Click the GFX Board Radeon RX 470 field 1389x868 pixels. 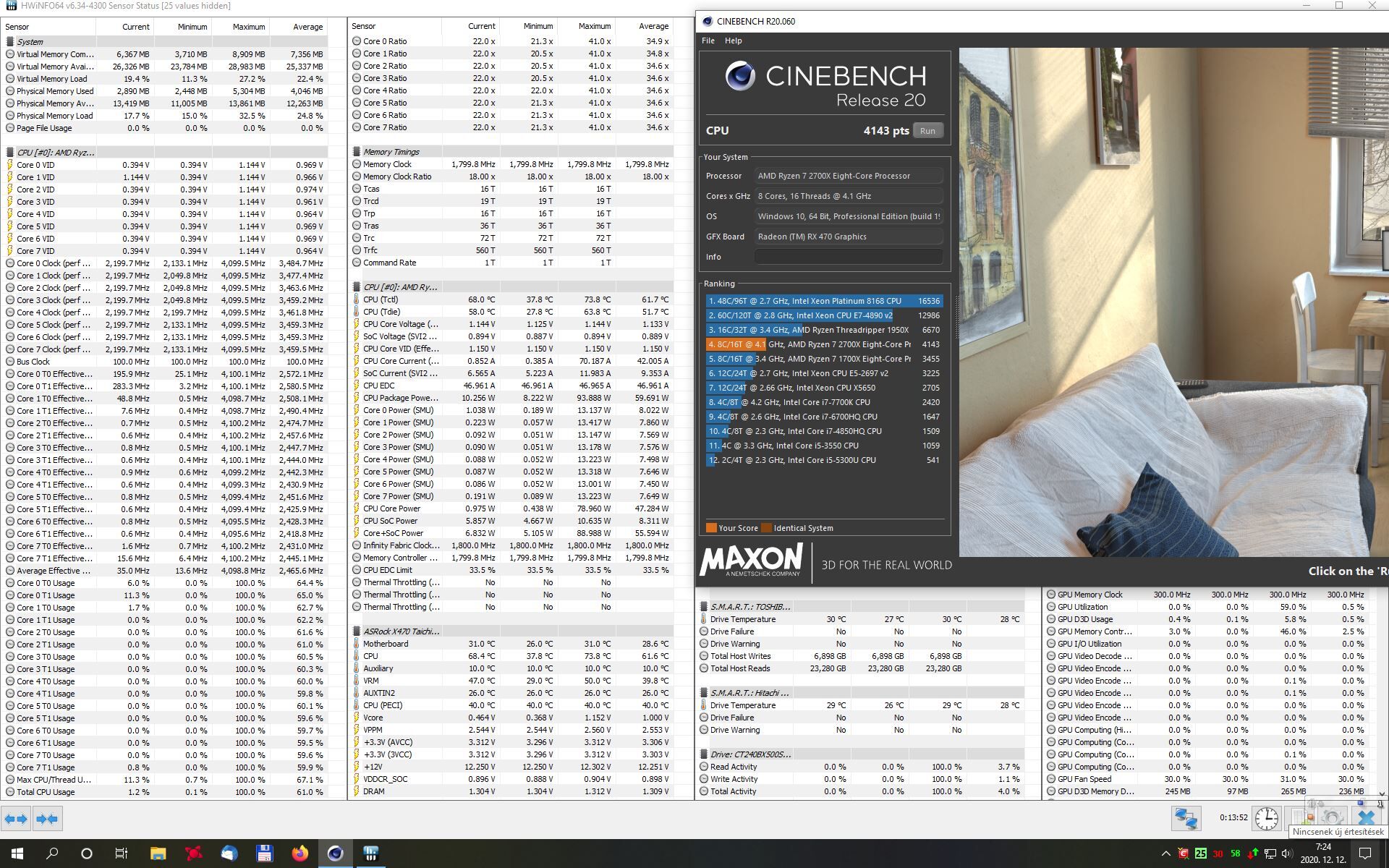pos(849,237)
